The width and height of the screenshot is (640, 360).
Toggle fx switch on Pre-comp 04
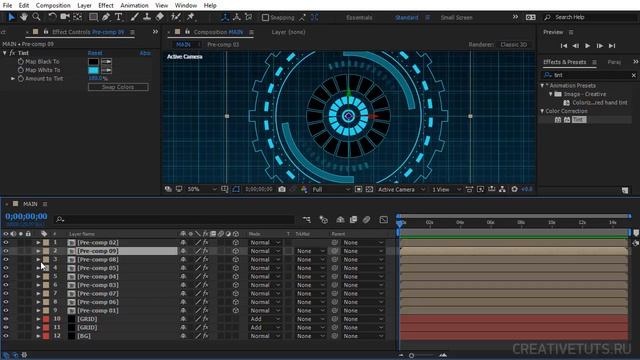(x=205, y=276)
